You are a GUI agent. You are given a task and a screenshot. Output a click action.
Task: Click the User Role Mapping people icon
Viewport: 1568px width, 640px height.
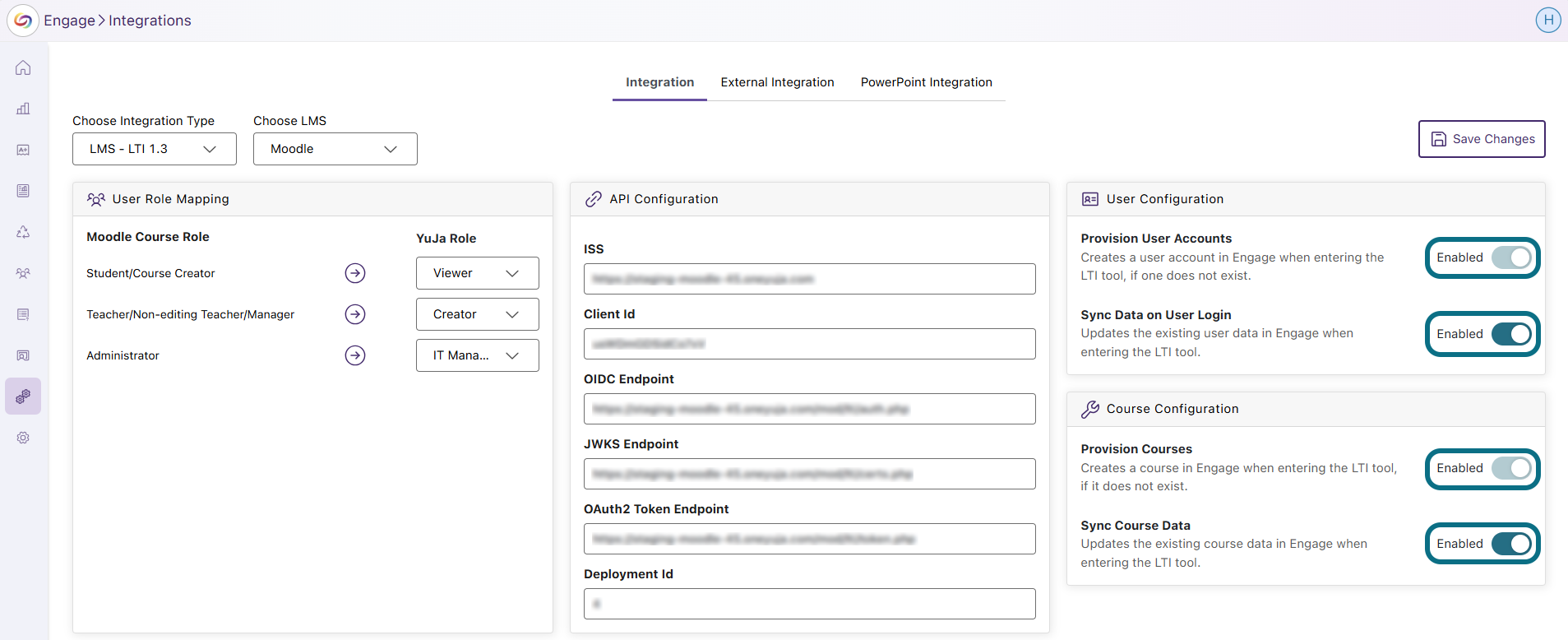96,199
